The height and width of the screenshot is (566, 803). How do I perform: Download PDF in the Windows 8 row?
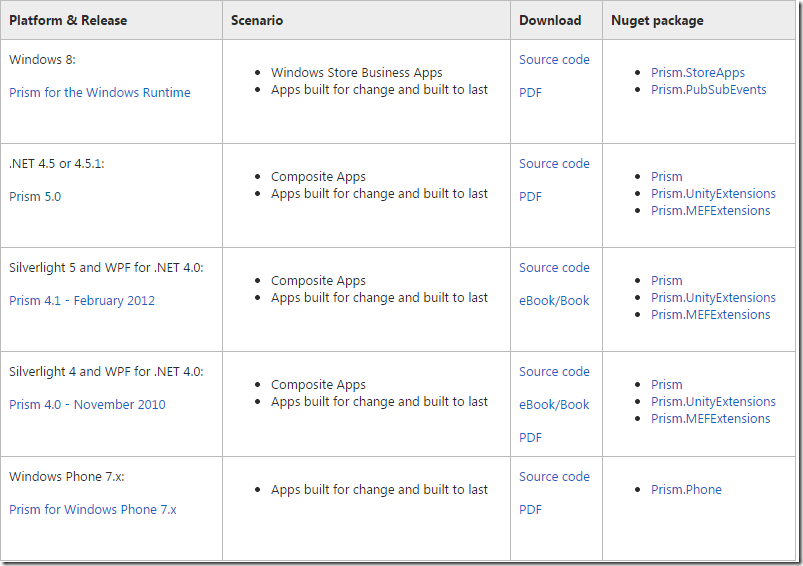[x=530, y=93]
